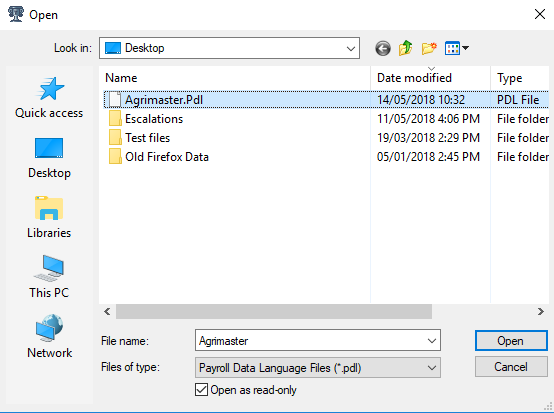
Task: Expand the File name dropdown arrow
Action: point(431,341)
